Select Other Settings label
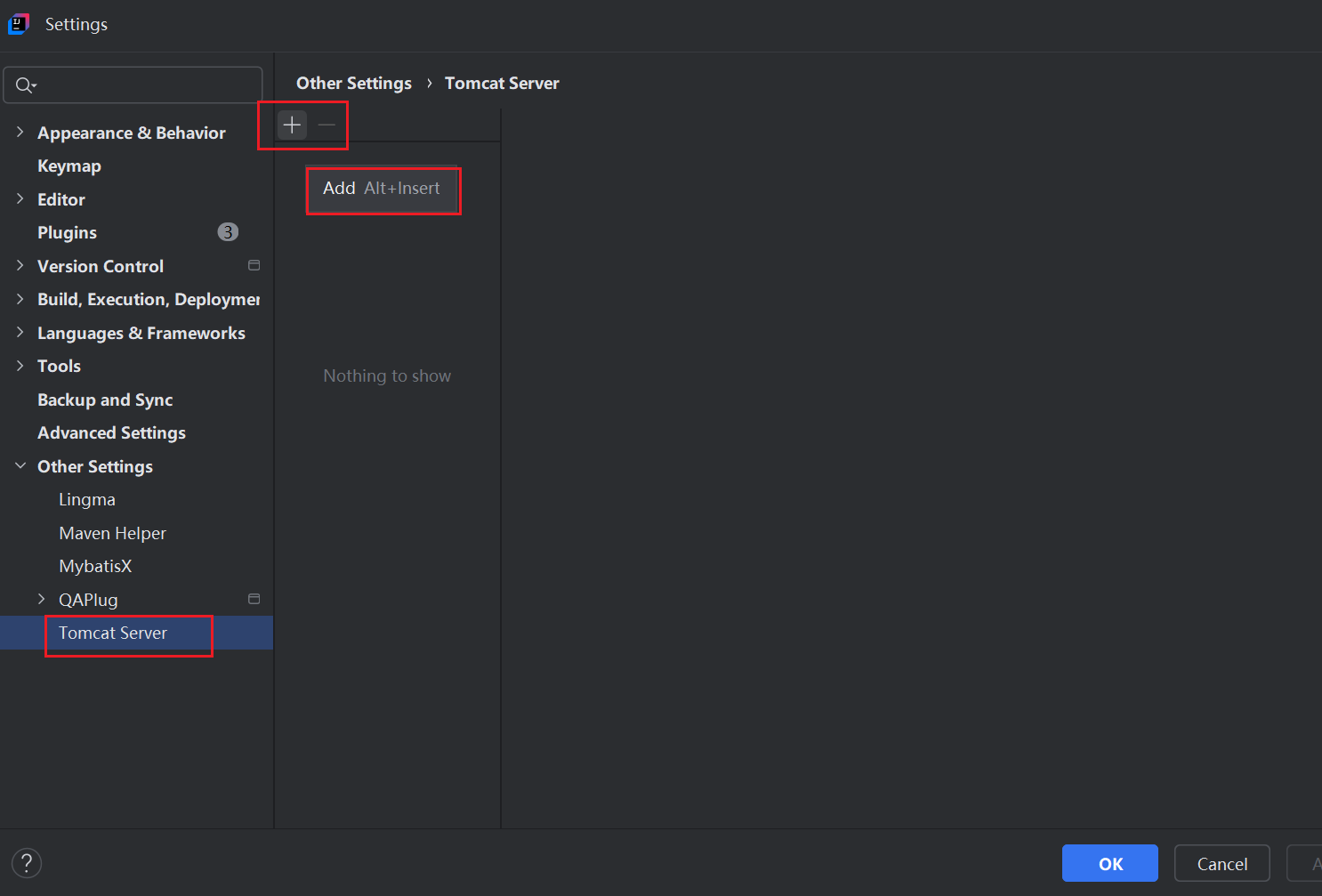This screenshot has width=1322, height=896. pyautogui.click(x=95, y=466)
